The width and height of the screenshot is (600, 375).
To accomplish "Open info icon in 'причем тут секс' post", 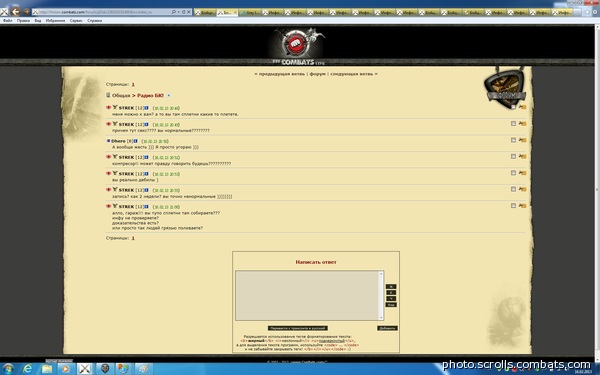I will tap(146, 124).
